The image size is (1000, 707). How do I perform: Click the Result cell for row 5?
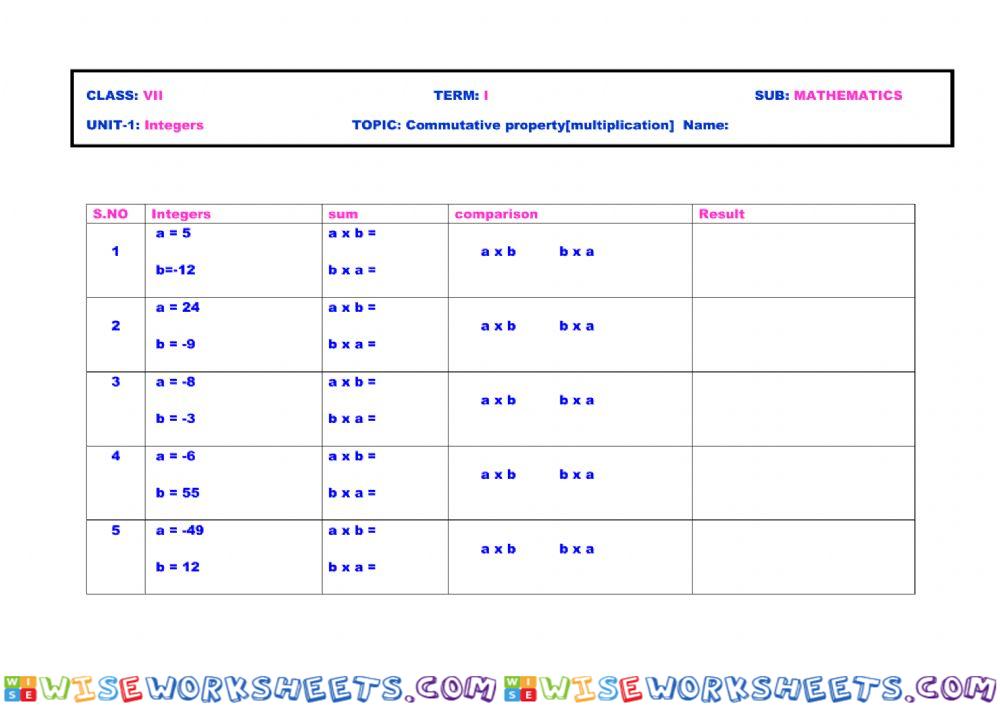click(804, 557)
